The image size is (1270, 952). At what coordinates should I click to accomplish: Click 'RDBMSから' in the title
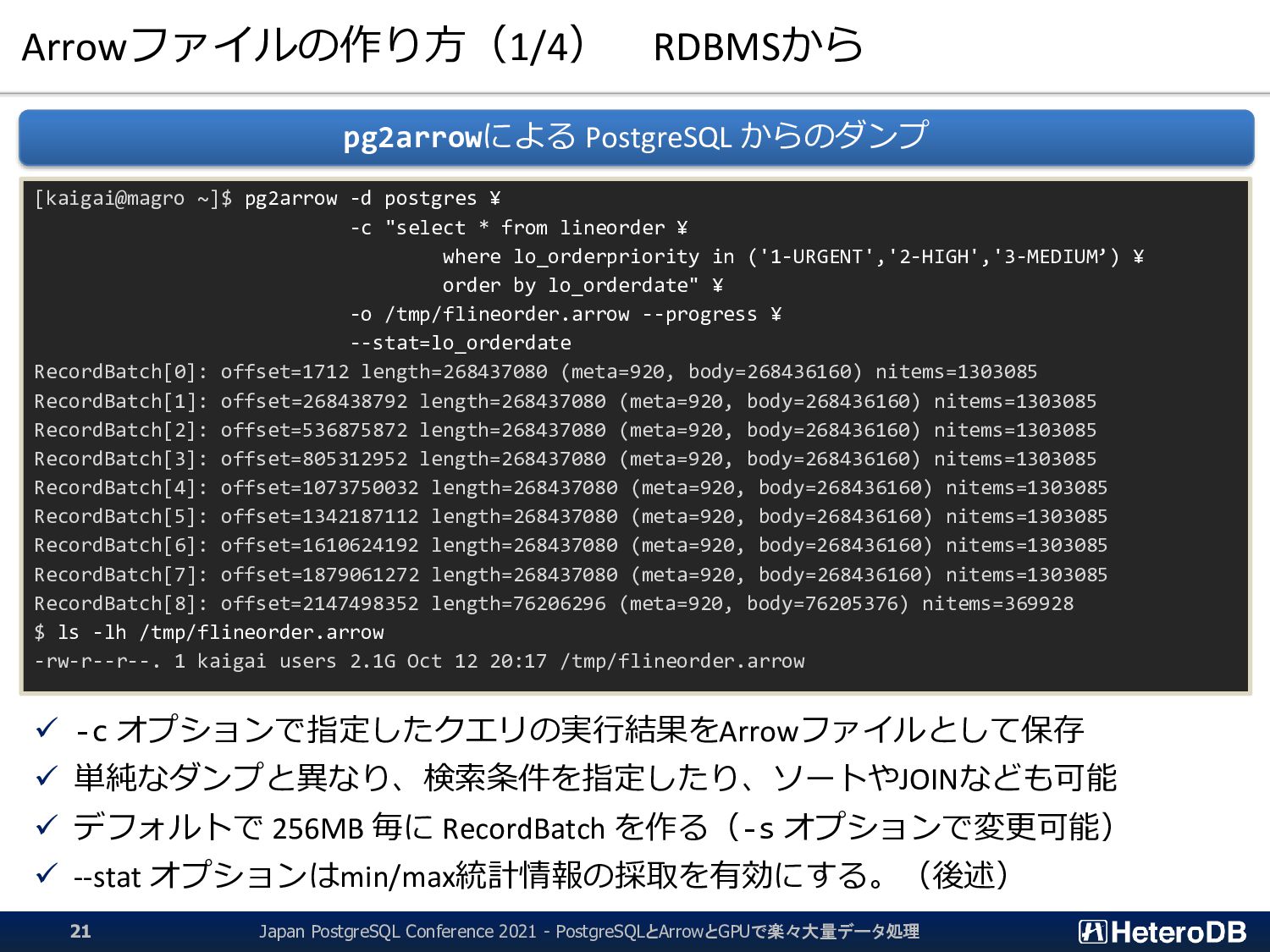click(759, 46)
